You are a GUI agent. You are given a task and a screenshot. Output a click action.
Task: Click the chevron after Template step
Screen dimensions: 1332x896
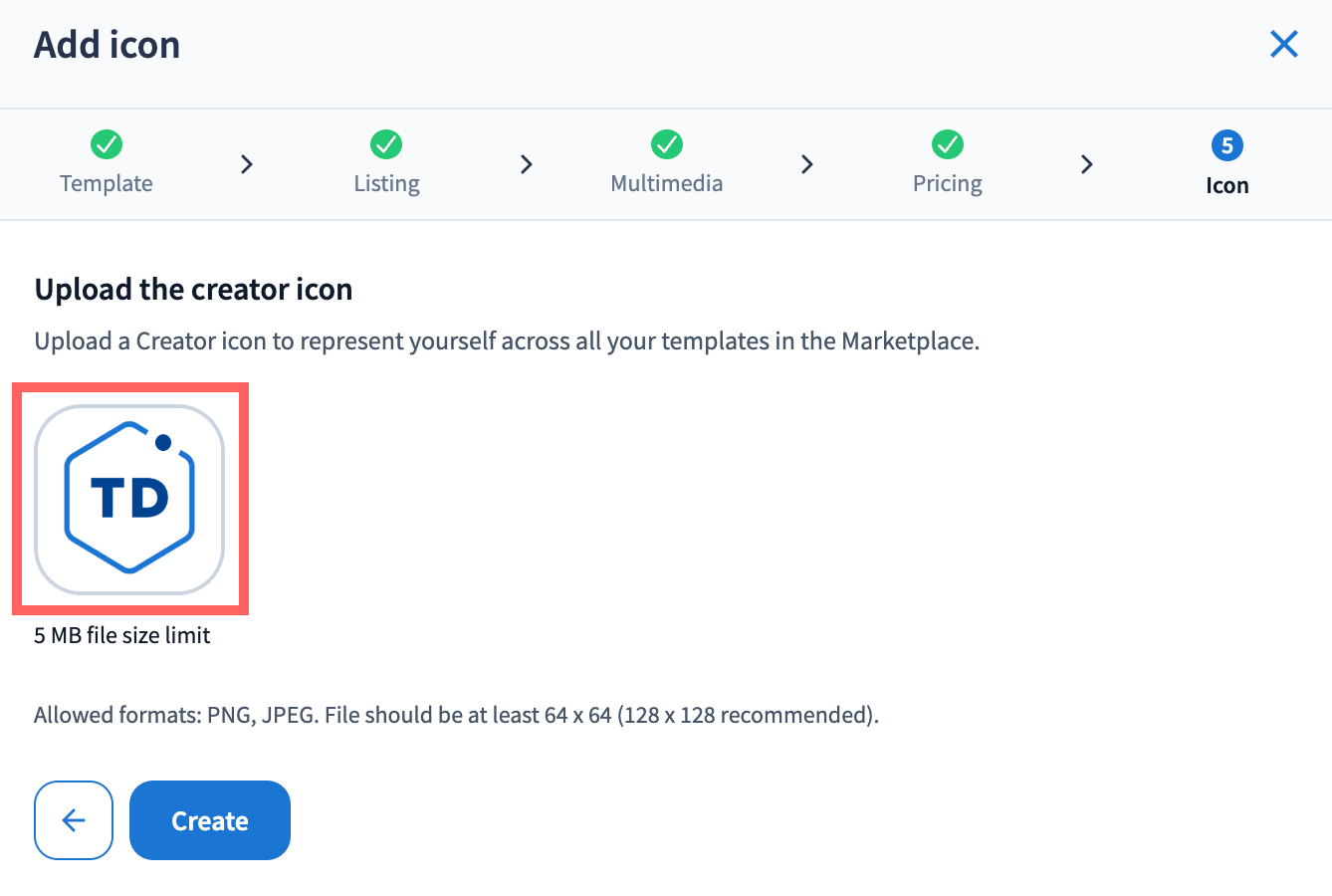tap(247, 164)
